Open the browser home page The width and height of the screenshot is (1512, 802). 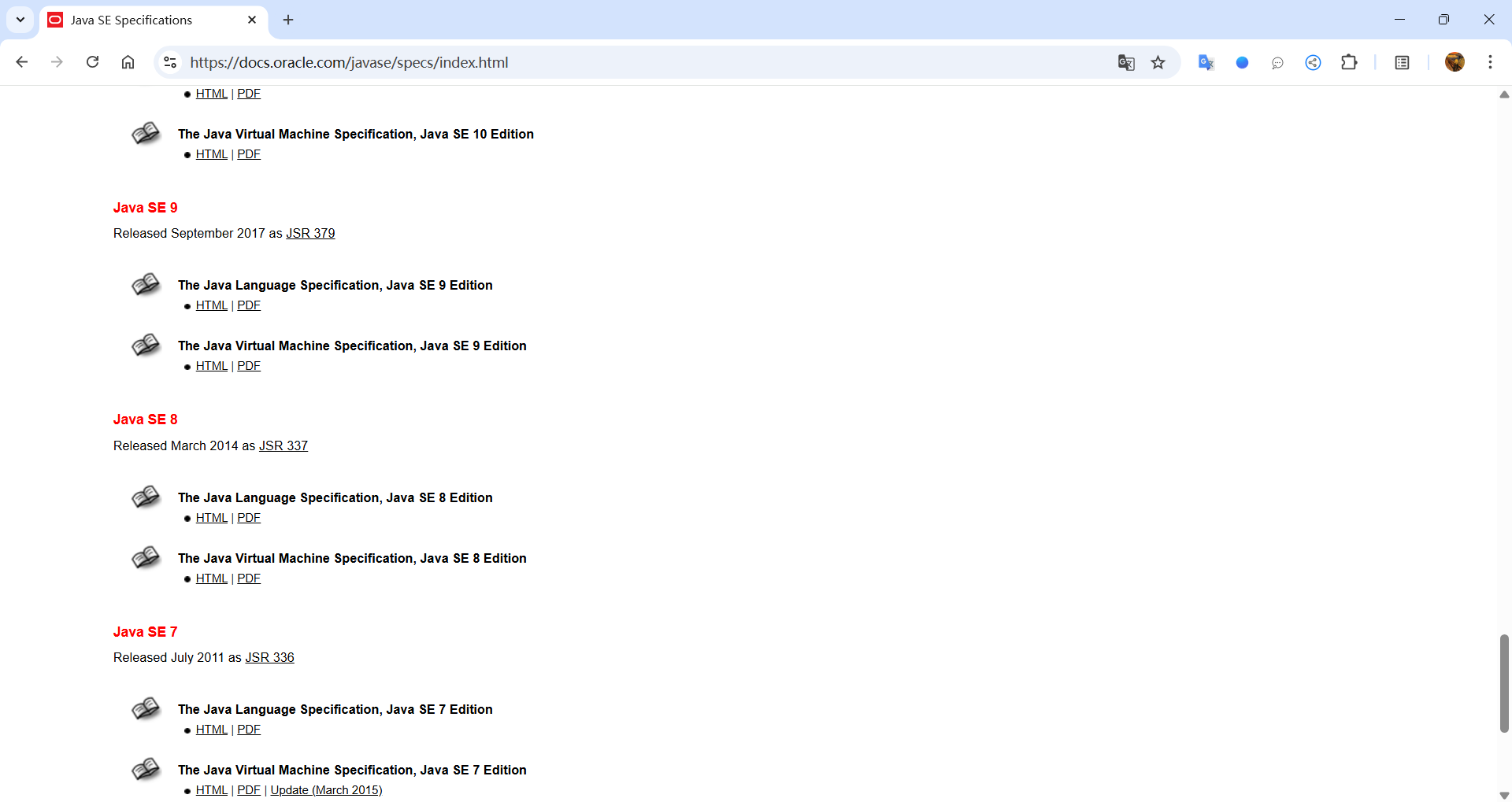click(x=128, y=62)
